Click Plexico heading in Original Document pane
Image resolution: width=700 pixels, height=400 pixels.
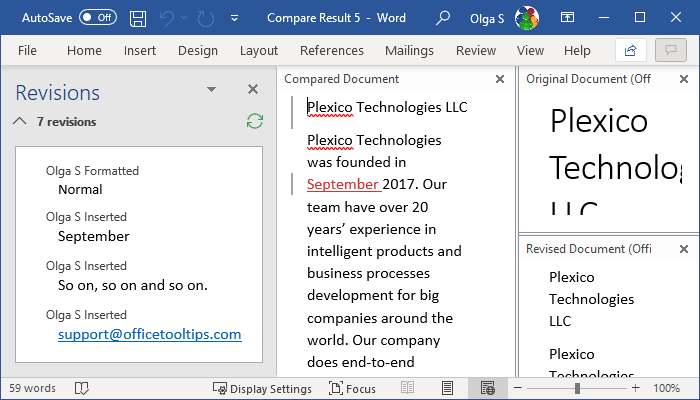coord(599,121)
